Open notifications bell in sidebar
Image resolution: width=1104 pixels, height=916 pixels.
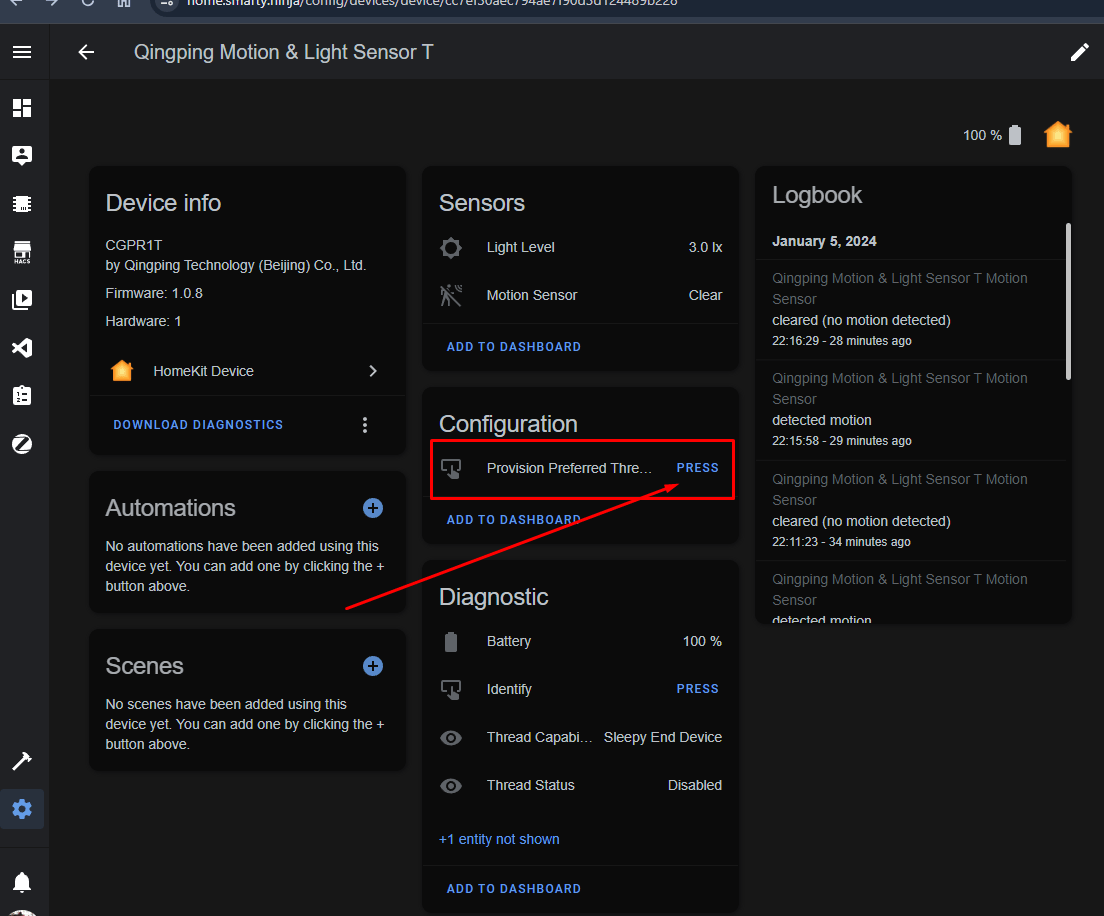click(x=22, y=882)
